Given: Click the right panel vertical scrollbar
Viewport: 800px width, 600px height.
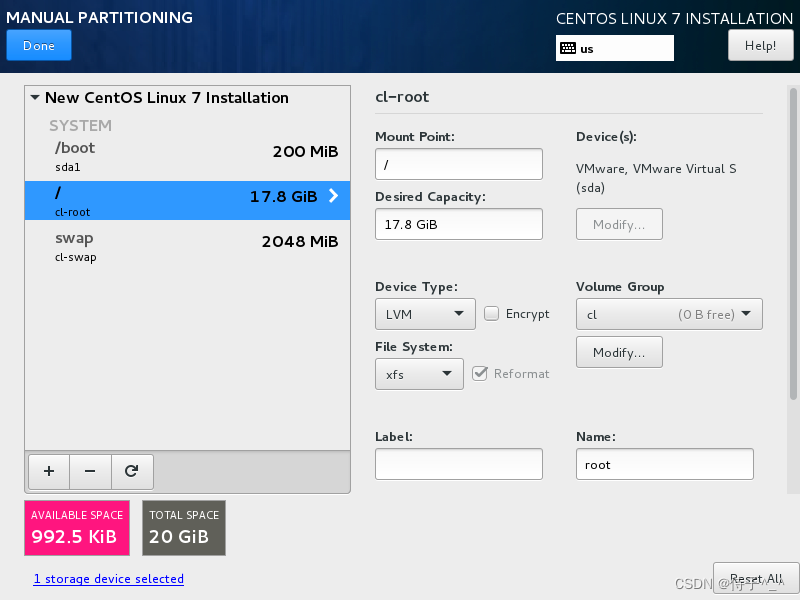Looking at the screenshot, I should pos(793,244).
